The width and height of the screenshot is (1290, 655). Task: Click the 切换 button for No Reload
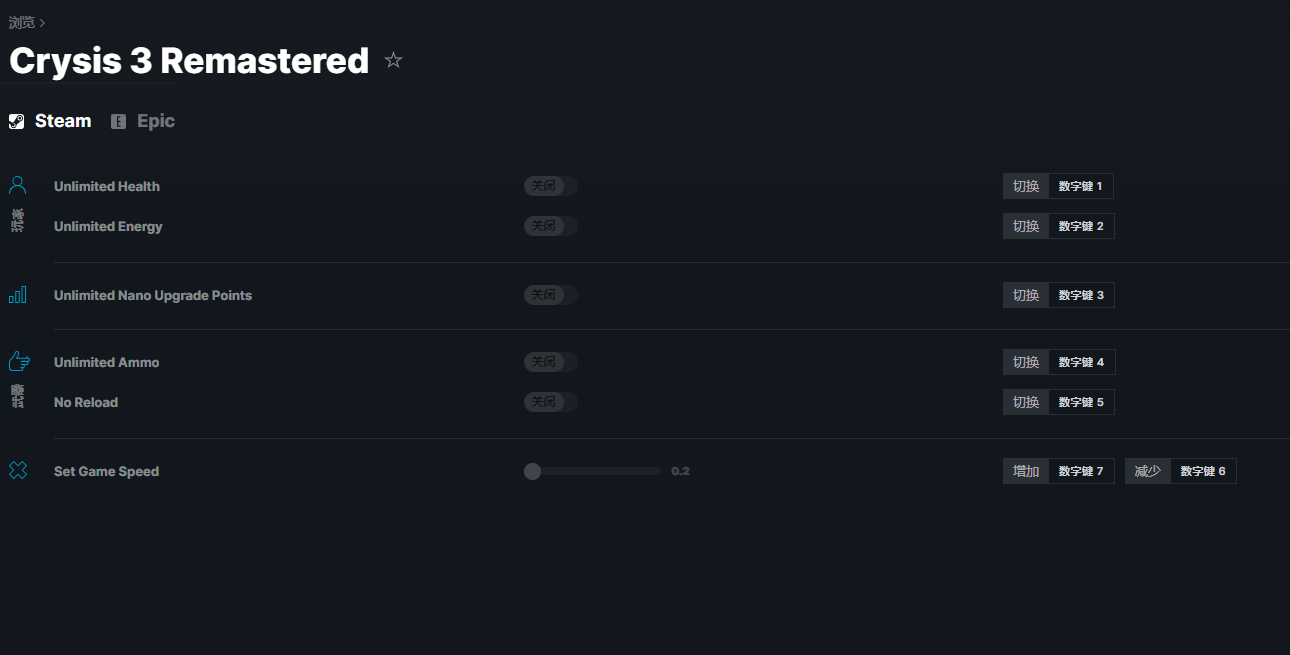[x=1026, y=402]
